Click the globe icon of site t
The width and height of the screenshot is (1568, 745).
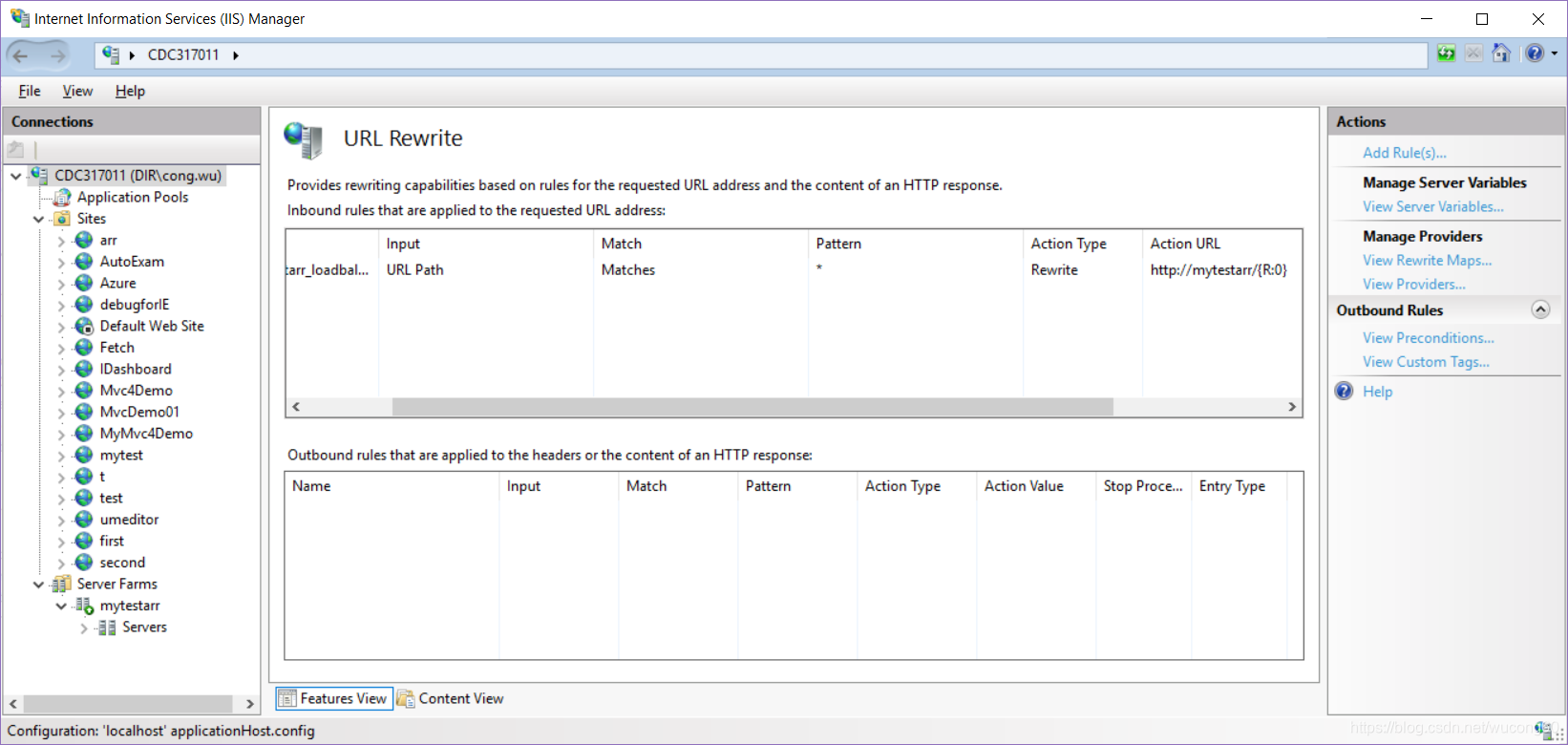point(85,477)
